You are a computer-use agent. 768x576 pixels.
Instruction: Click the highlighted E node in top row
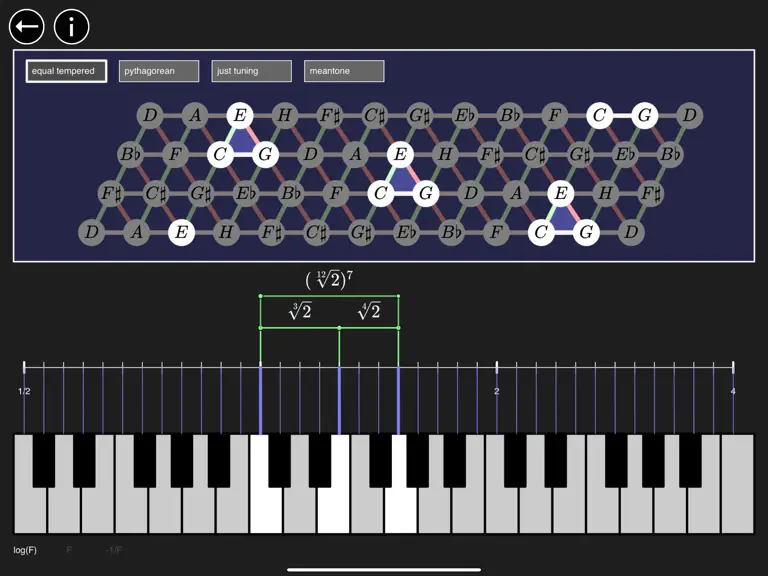coord(240,116)
